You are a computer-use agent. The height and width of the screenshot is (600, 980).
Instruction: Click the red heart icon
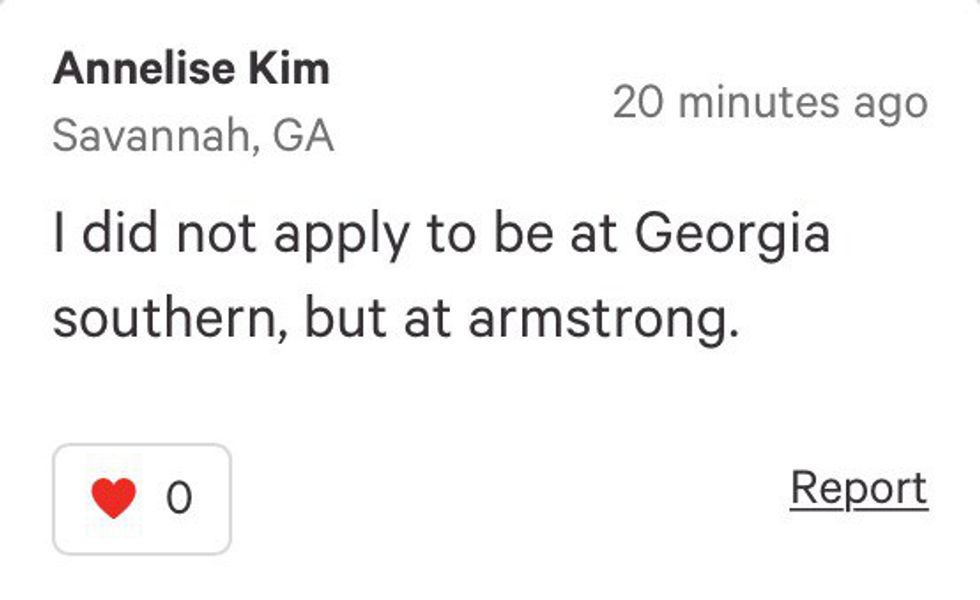point(114,497)
